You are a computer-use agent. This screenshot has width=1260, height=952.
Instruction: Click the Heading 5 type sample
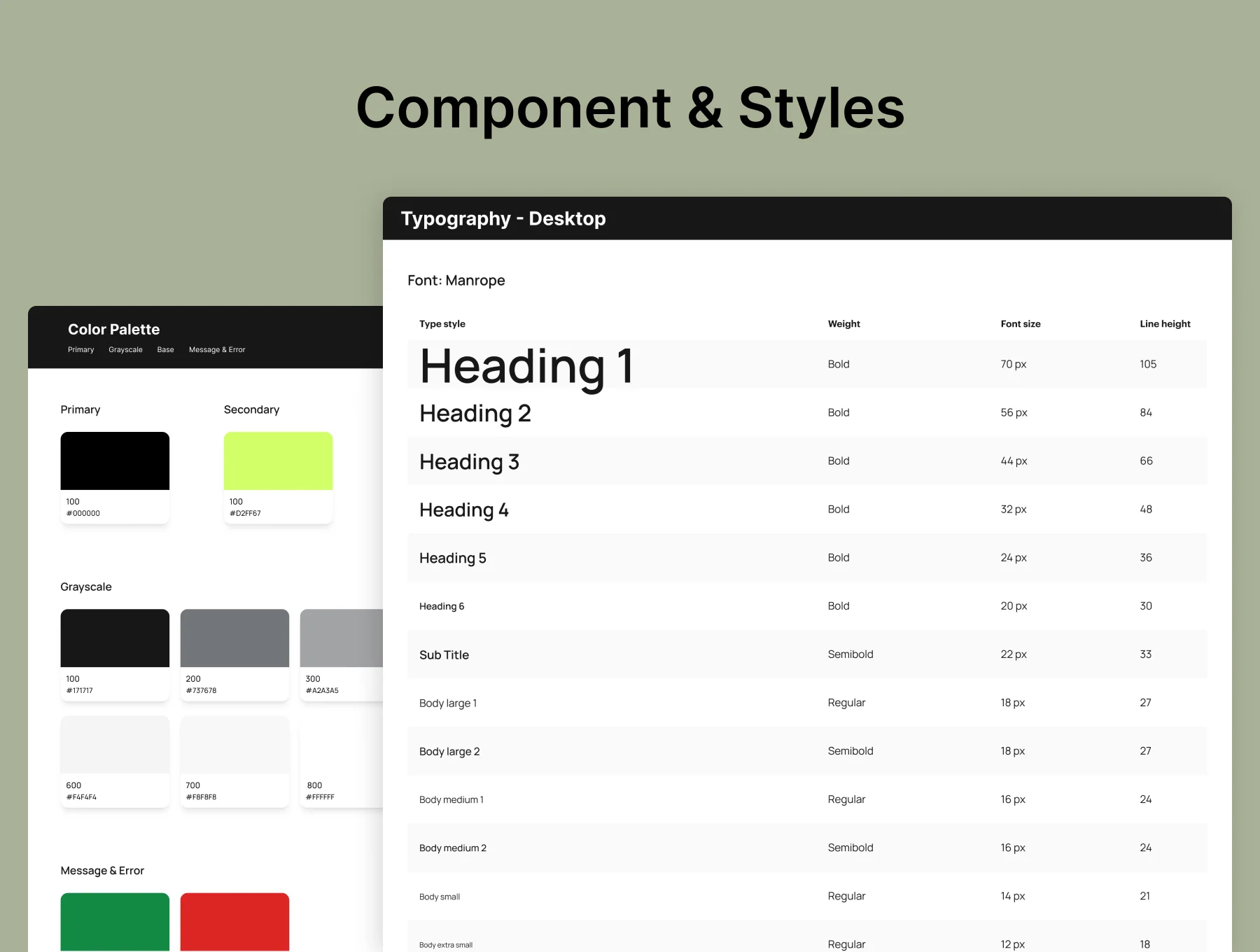click(x=453, y=558)
